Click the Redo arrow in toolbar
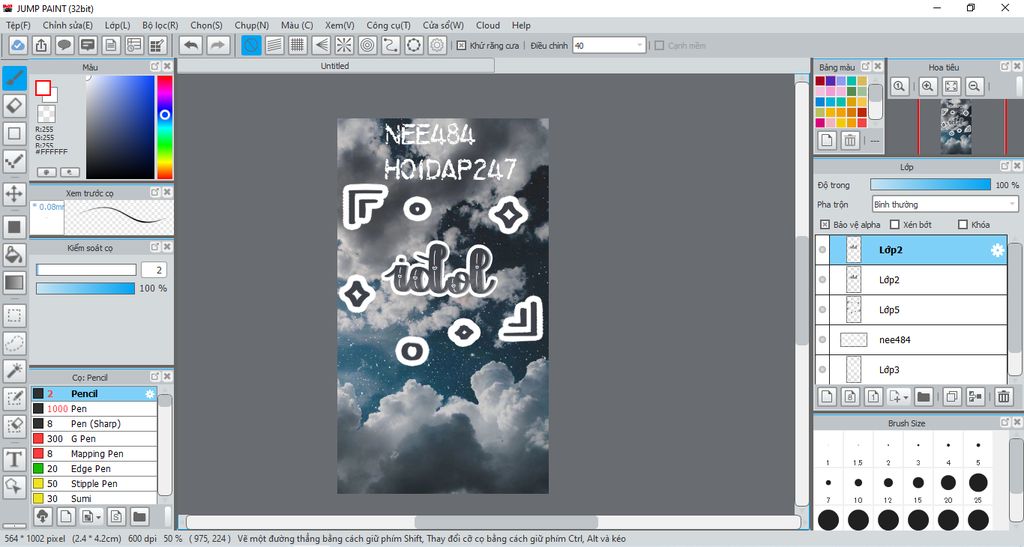 [x=218, y=45]
